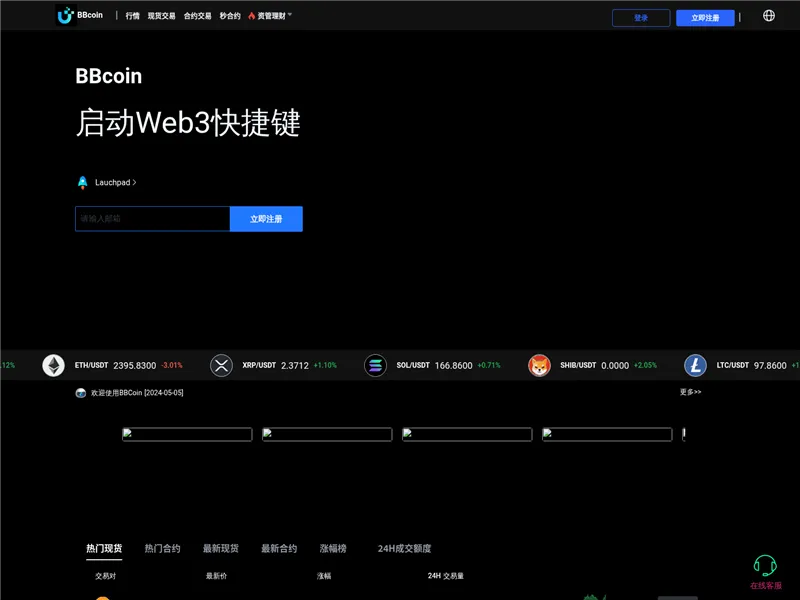Open the Lauchpad link

click(x=116, y=183)
